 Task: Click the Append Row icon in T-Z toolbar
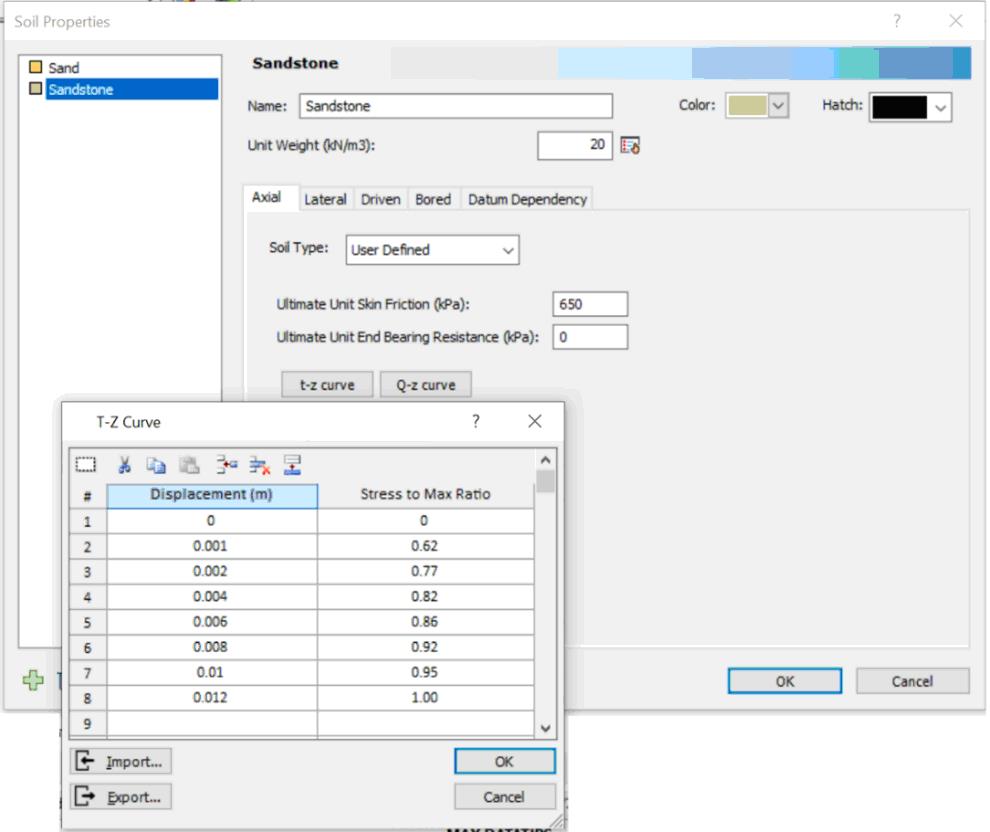[x=293, y=465]
